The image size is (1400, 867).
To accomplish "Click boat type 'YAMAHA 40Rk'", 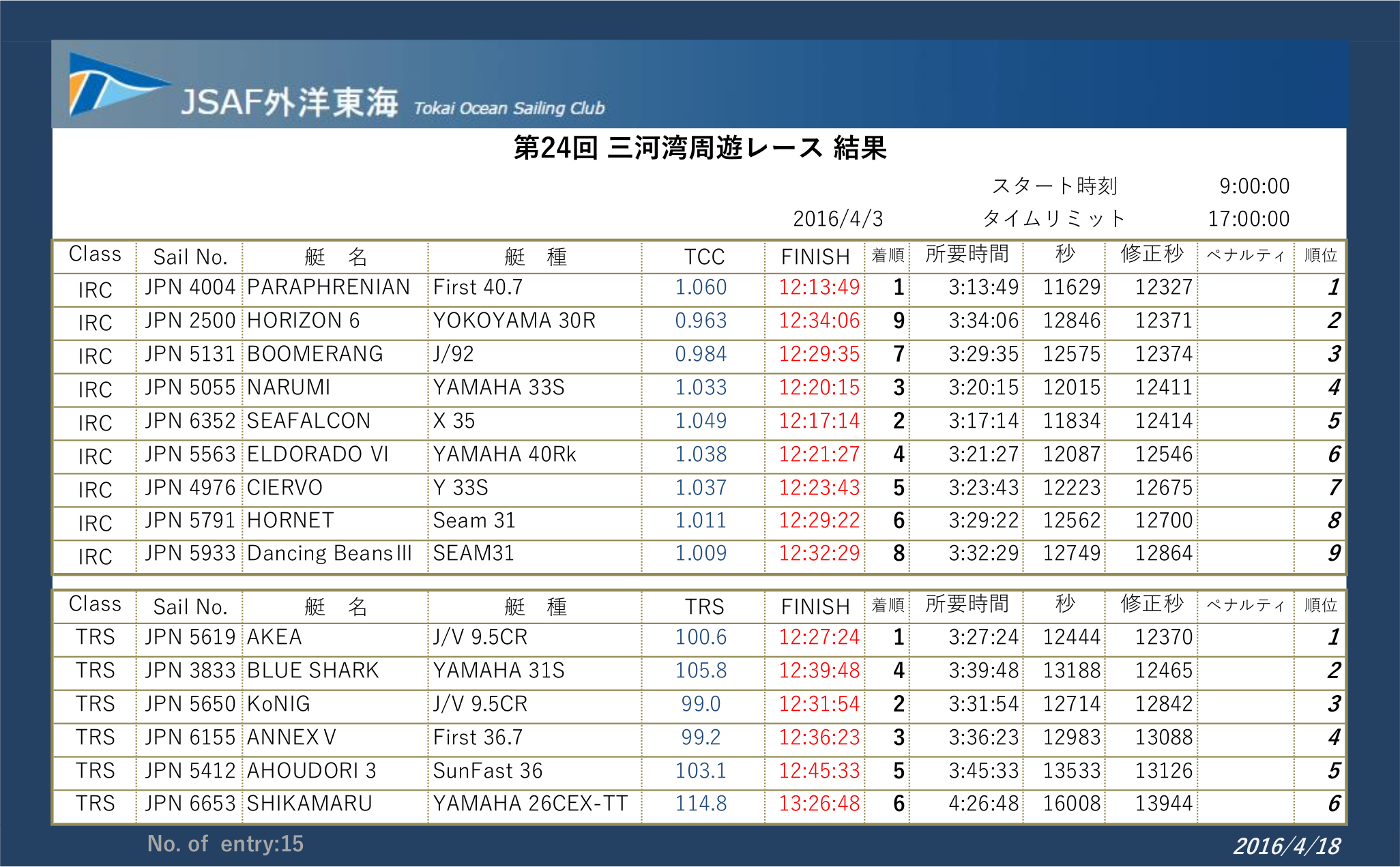I will (x=505, y=454).
